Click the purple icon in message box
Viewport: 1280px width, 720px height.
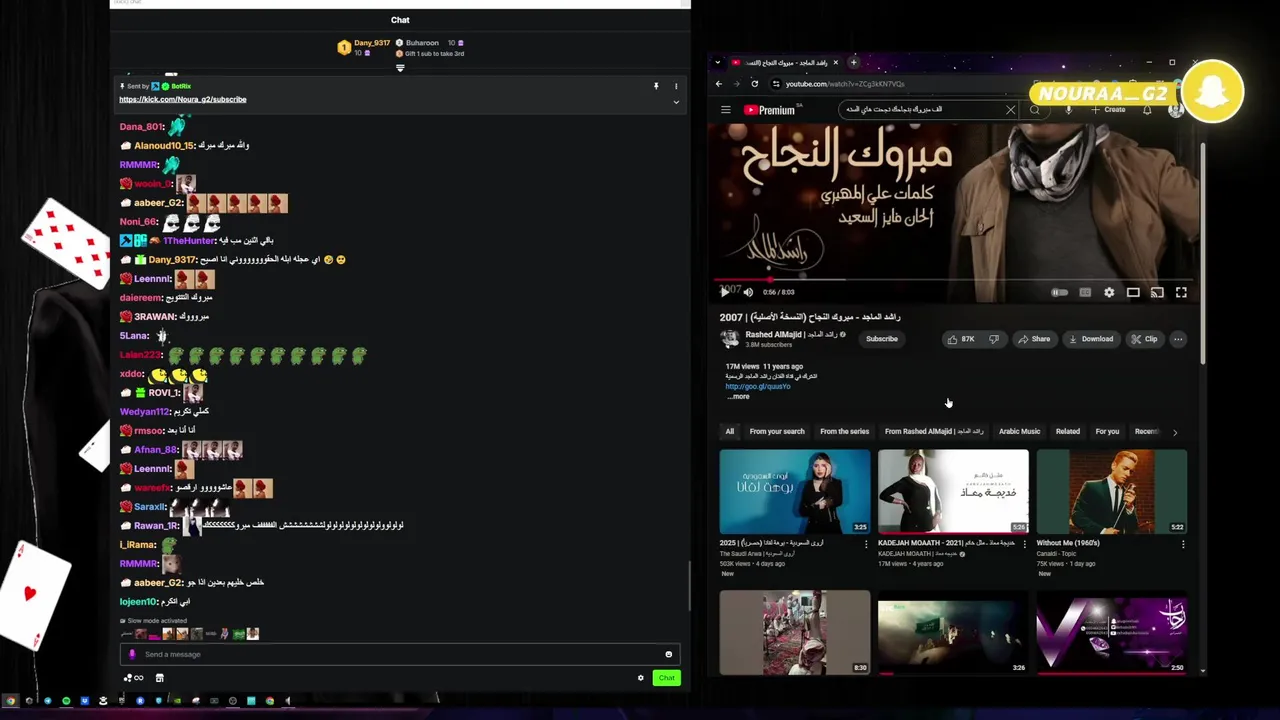[132, 654]
